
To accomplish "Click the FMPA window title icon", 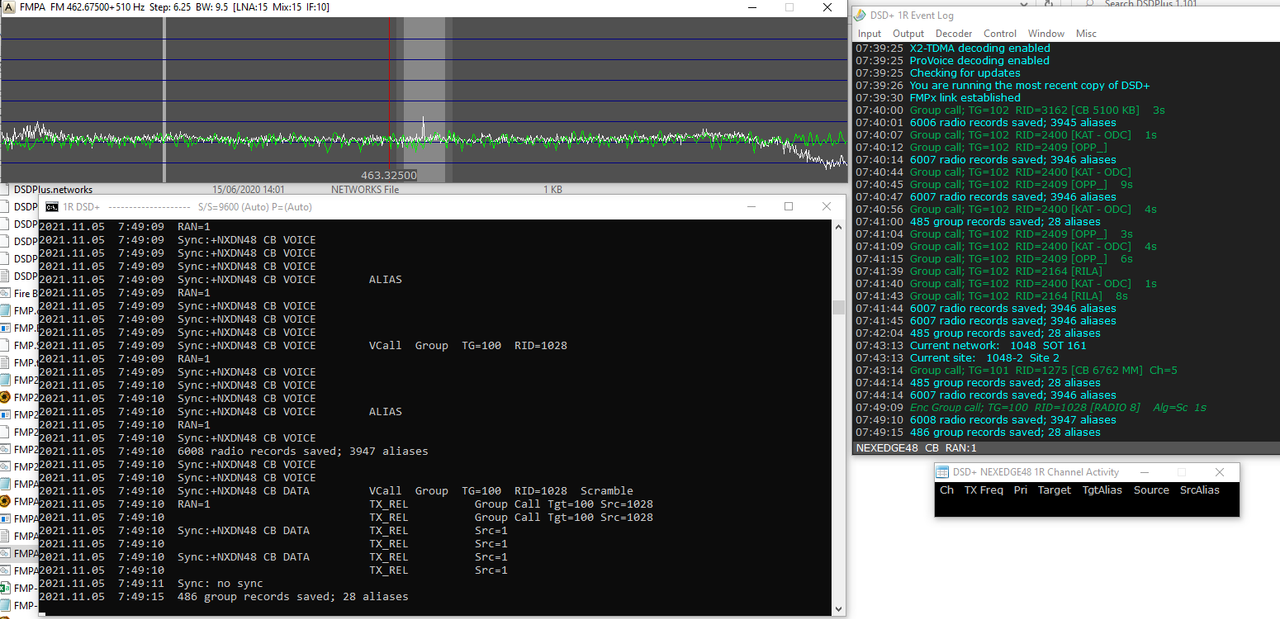I will [x=9, y=7].
